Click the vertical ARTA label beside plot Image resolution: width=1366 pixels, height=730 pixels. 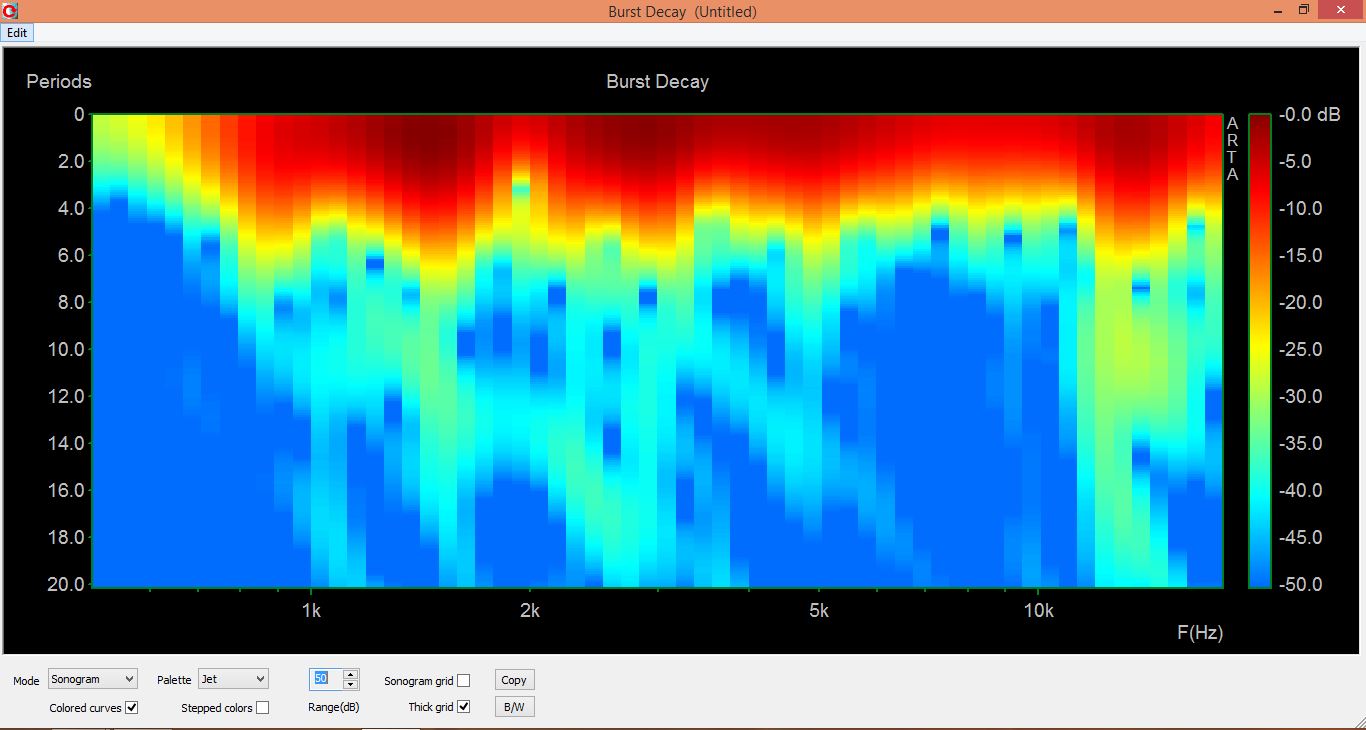pos(1232,149)
